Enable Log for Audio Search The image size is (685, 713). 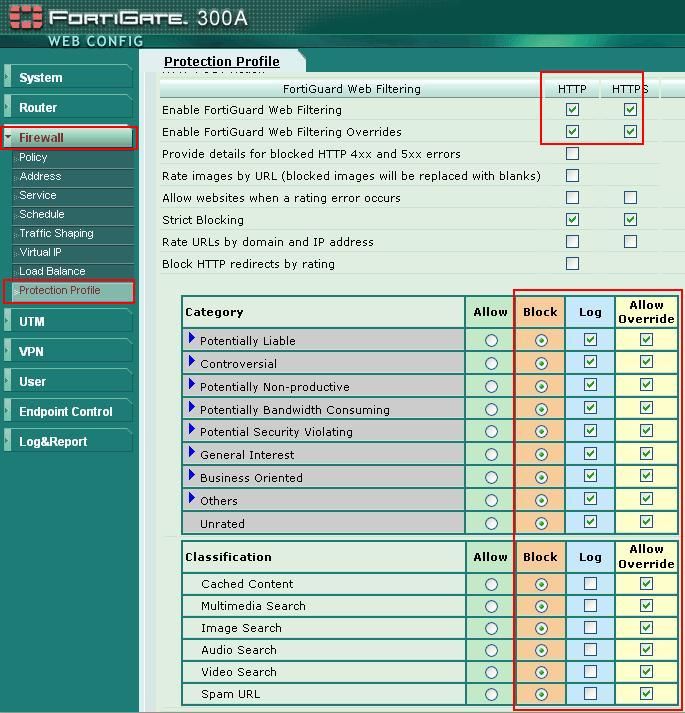point(590,649)
